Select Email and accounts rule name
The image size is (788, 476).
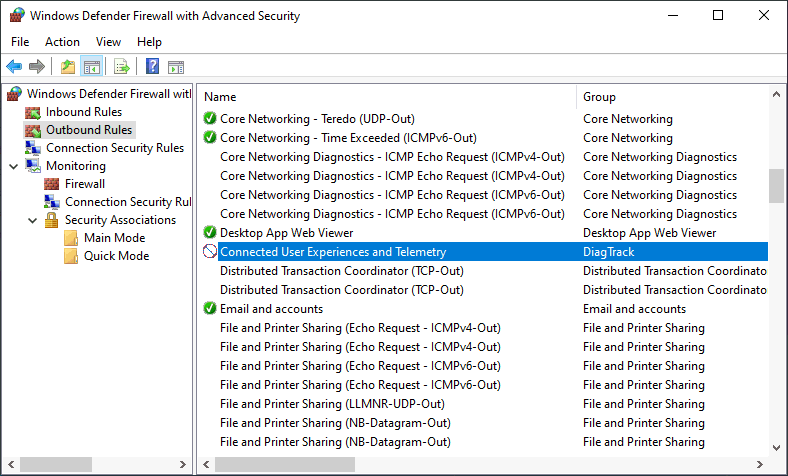point(271,309)
